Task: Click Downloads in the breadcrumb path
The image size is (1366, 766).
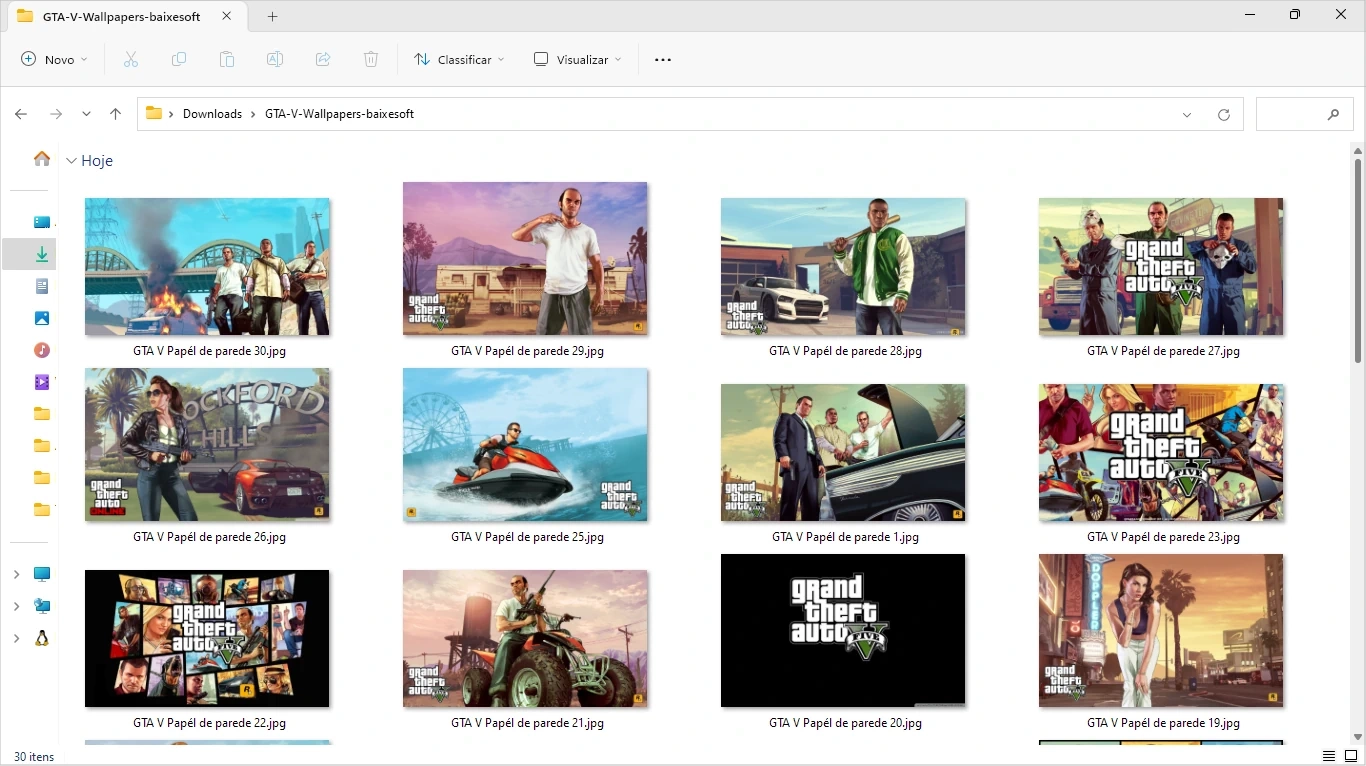Action: pyautogui.click(x=212, y=114)
